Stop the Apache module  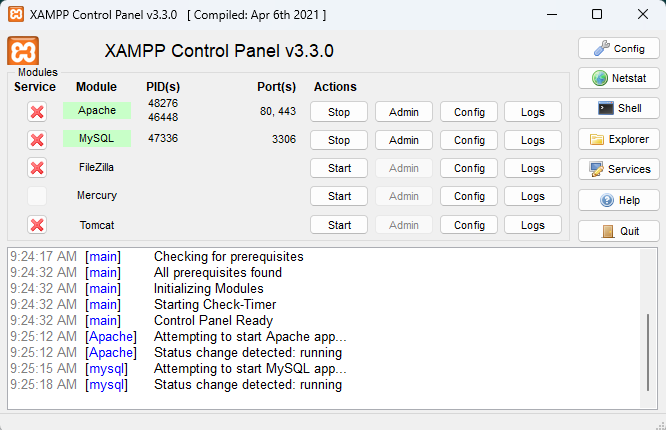tap(339, 112)
